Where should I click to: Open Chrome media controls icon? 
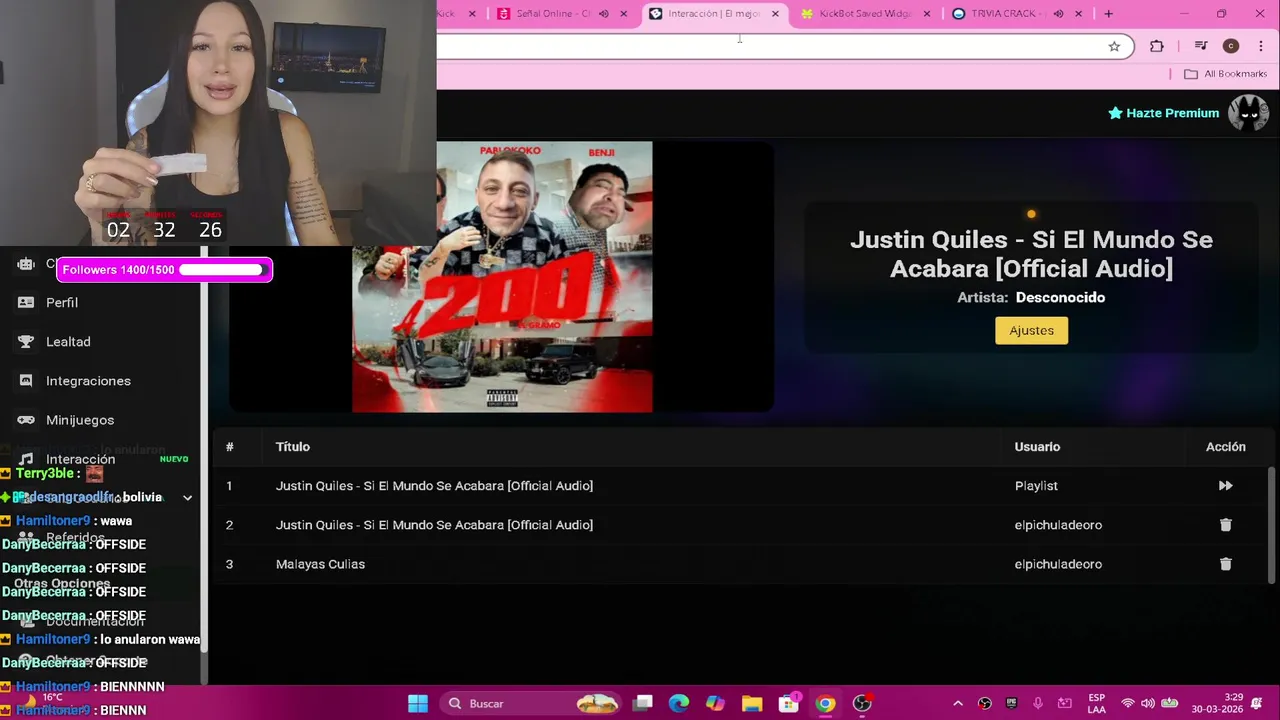[x=1202, y=46]
